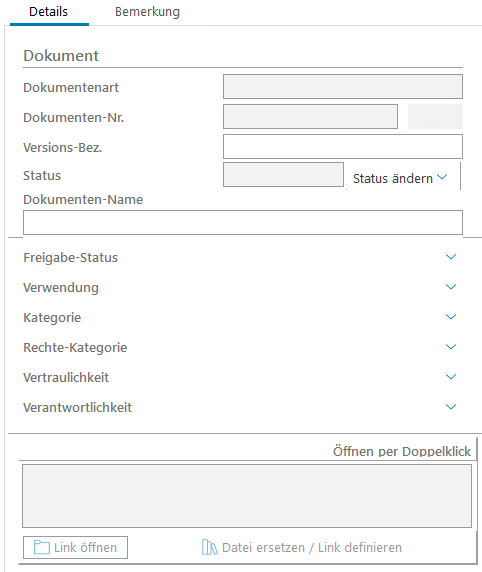Click the Link öffnen button
This screenshot has height=572, width=482.
[x=76, y=547]
